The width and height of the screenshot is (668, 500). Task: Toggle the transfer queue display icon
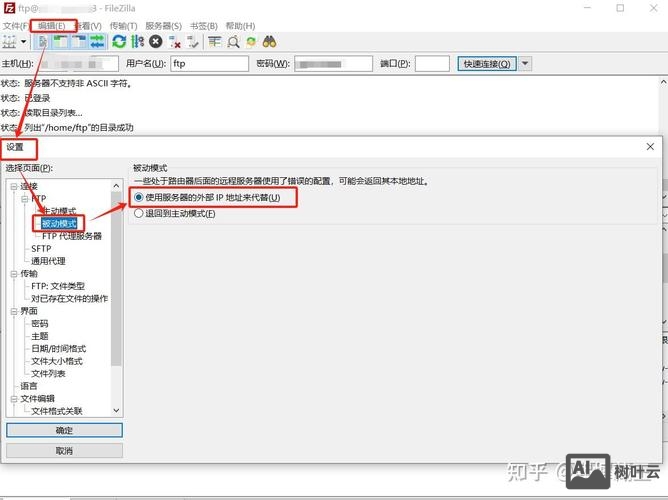click(x=97, y=42)
